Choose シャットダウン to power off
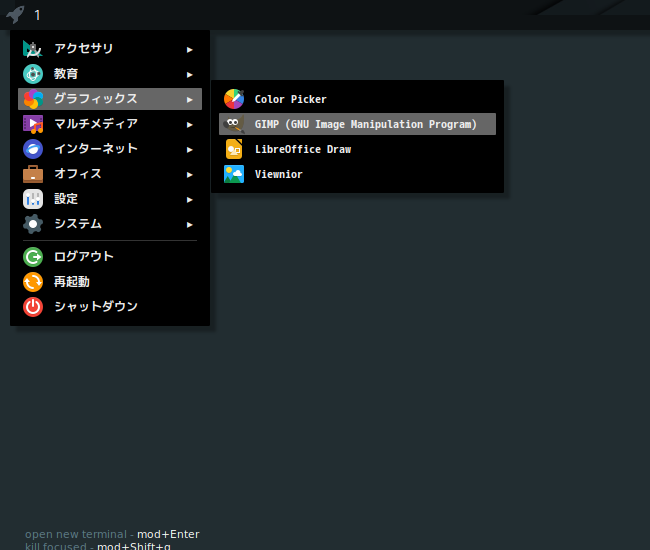The image size is (650, 550). (x=110, y=307)
